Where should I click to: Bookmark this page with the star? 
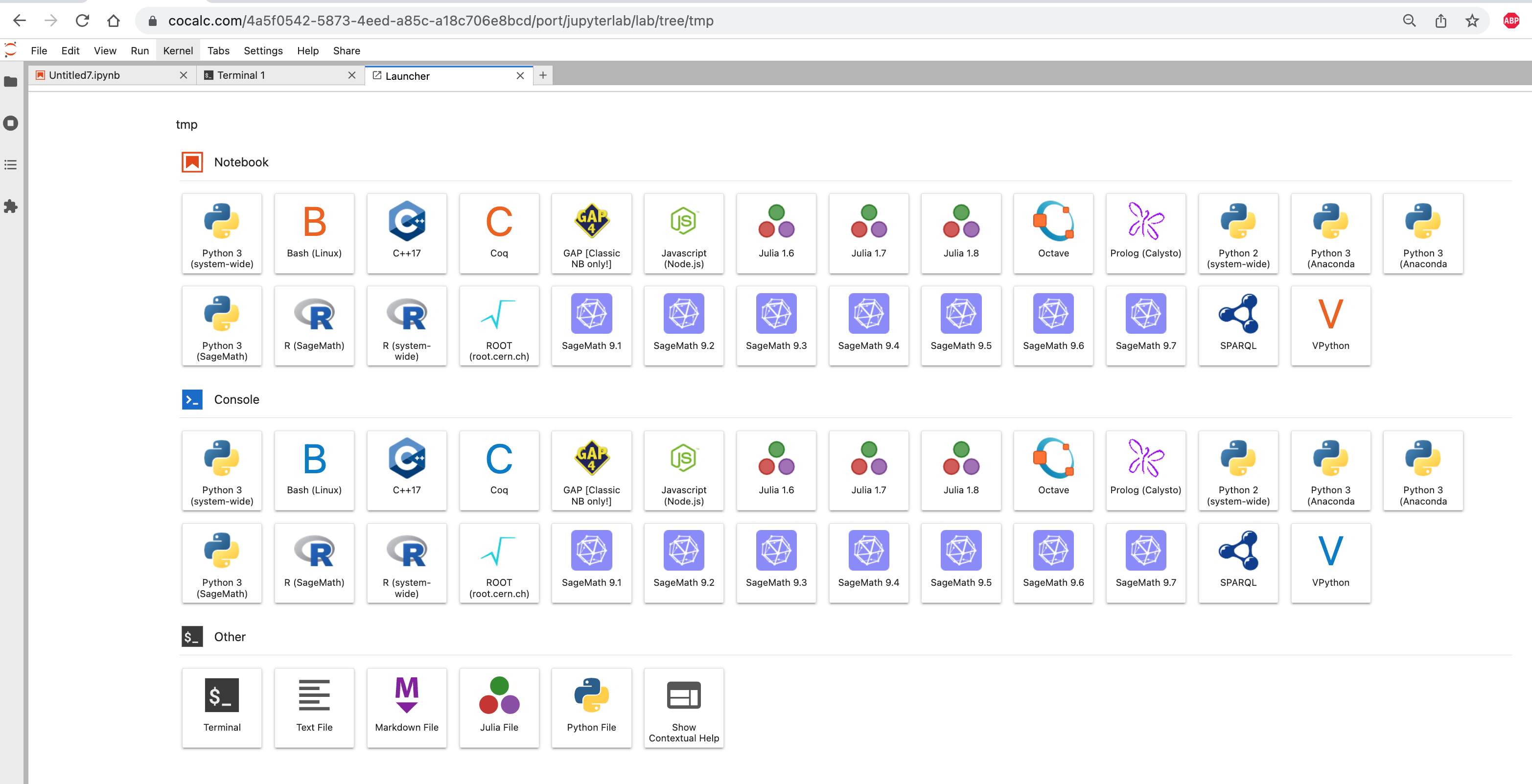tap(1472, 21)
